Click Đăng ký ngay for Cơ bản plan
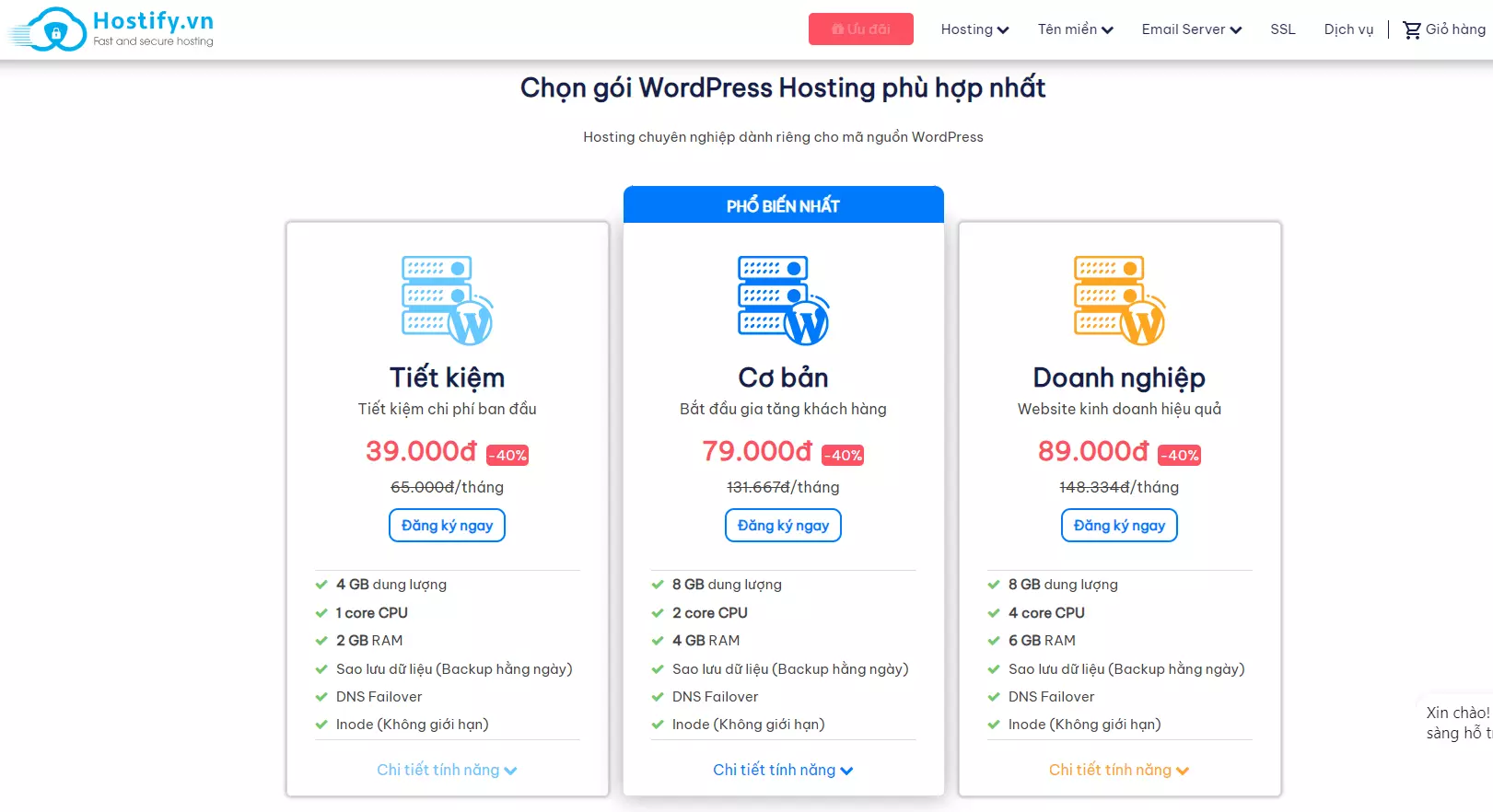This screenshot has width=1493, height=812. pyautogui.click(x=783, y=526)
